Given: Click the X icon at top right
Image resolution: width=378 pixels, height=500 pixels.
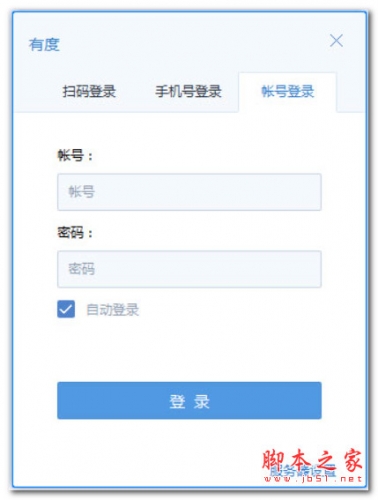Looking at the screenshot, I should pyautogui.click(x=336, y=41).
